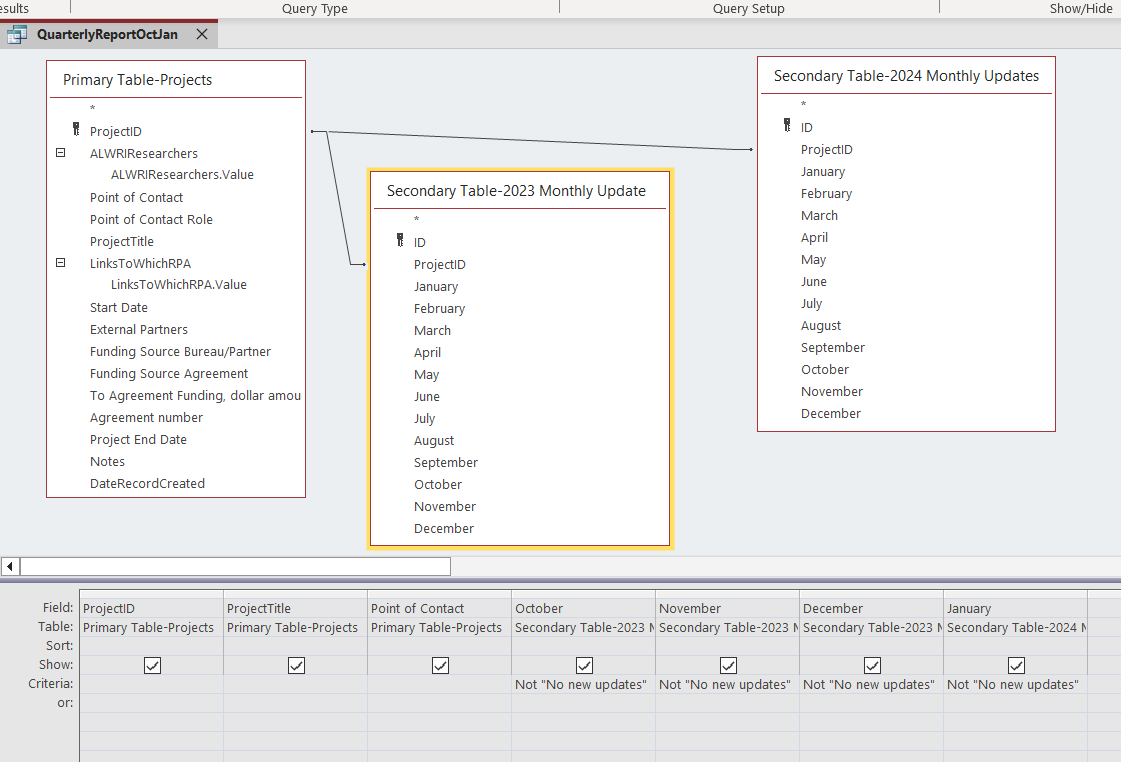
Task: Select the Primary Table-Projects title bar
Action: [x=176, y=80]
